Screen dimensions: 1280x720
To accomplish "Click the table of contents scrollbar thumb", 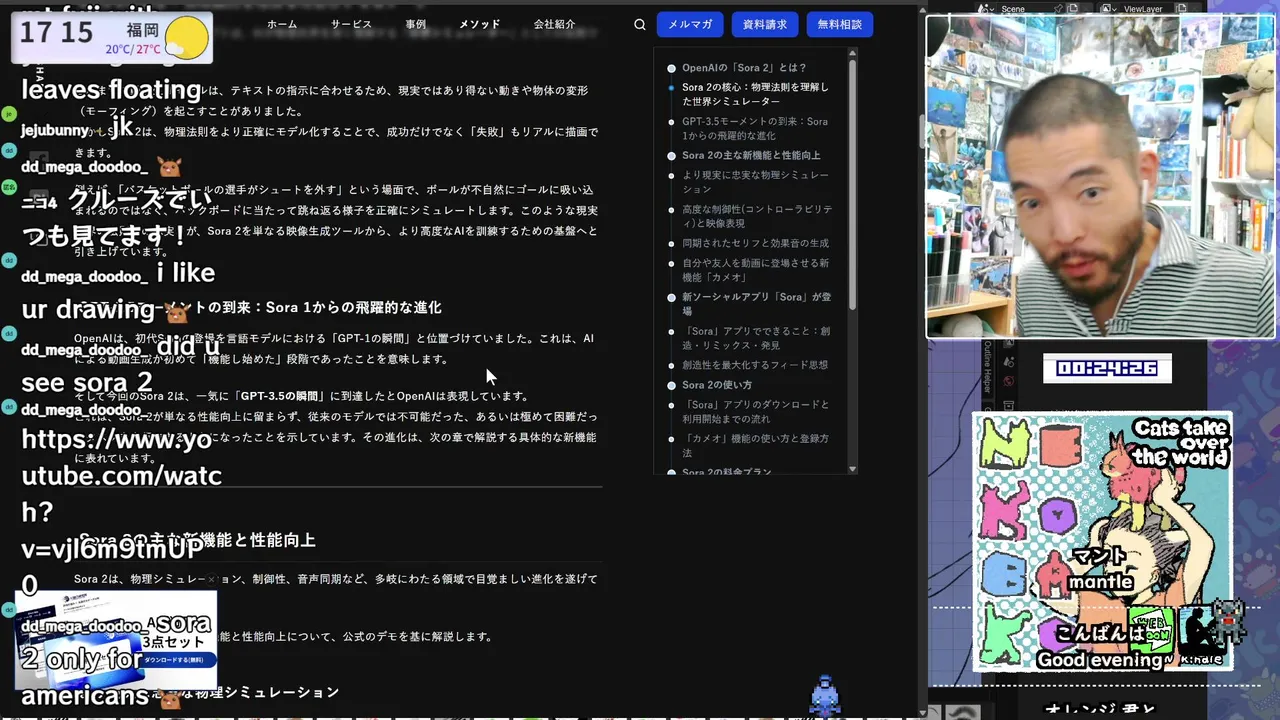I will [x=853, y=185].
